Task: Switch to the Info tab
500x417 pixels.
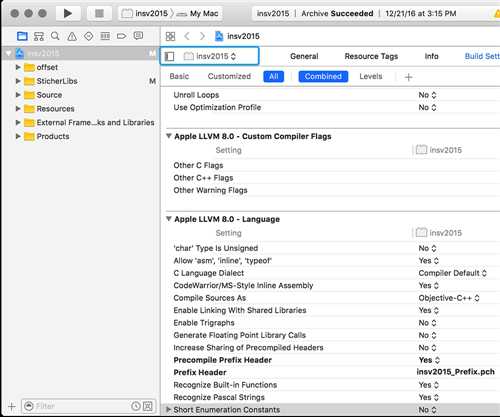Action: (431, 56)
